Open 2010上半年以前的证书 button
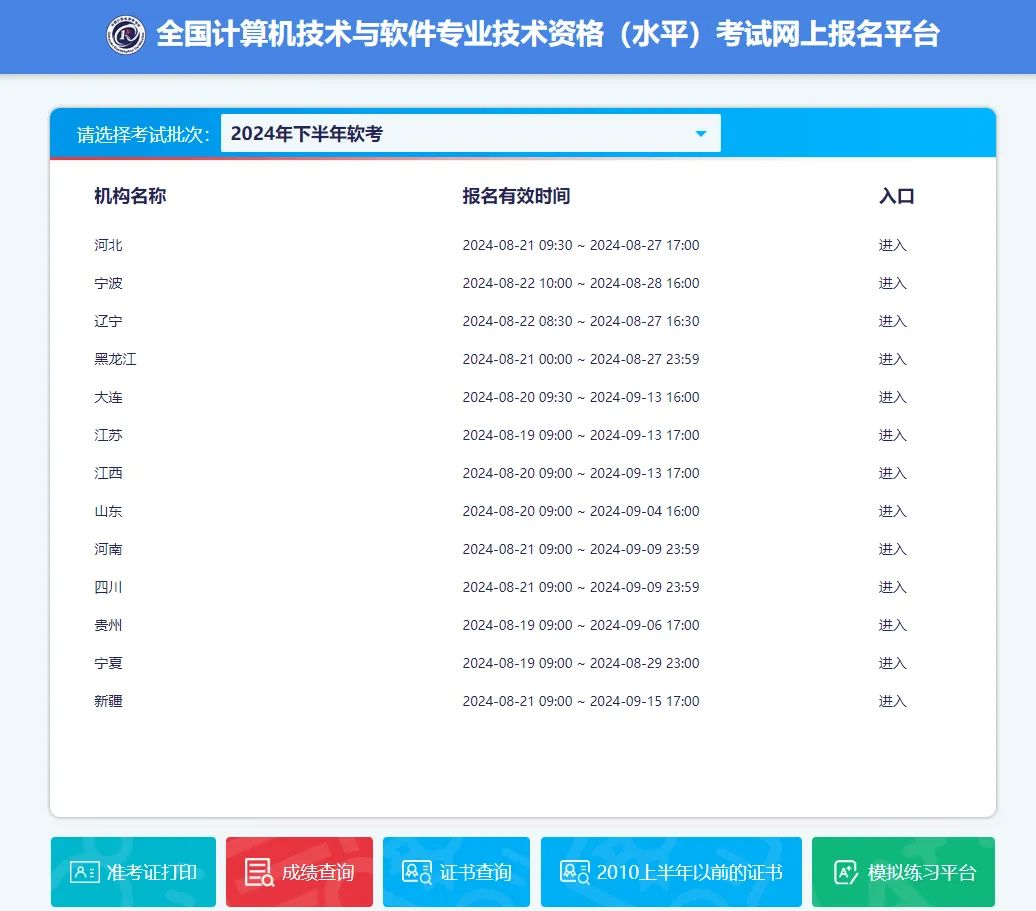The height and width of the screenshot is (911, 1036). (x=671, y=872)
